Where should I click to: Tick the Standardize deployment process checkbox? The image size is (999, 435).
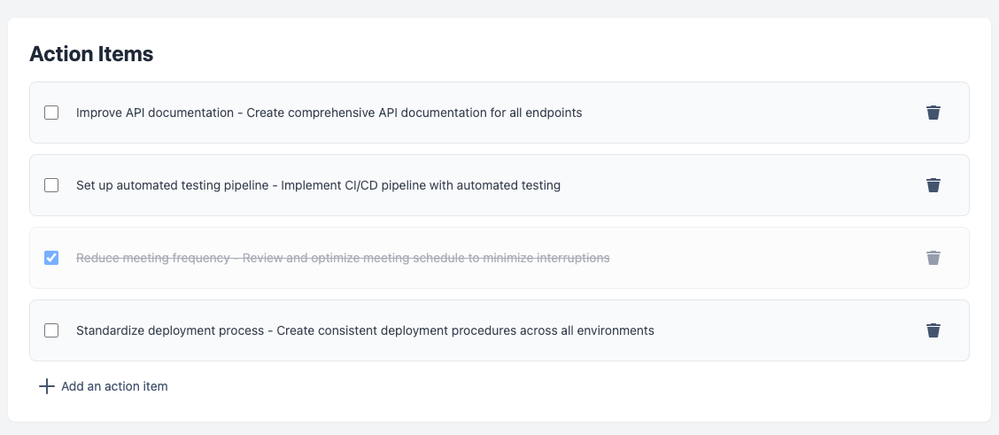click(52, 330)
